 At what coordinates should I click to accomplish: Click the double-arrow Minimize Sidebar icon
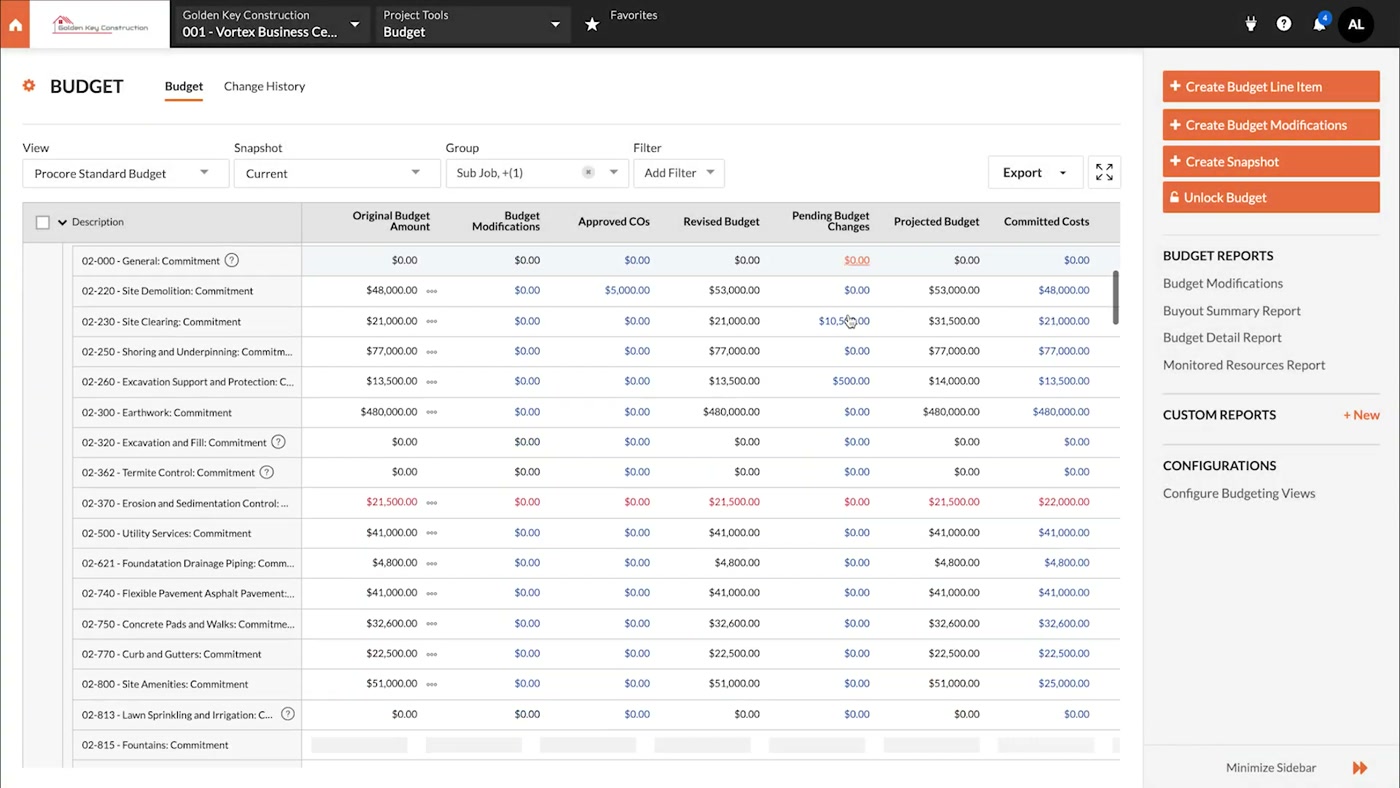coord(1360,768)
